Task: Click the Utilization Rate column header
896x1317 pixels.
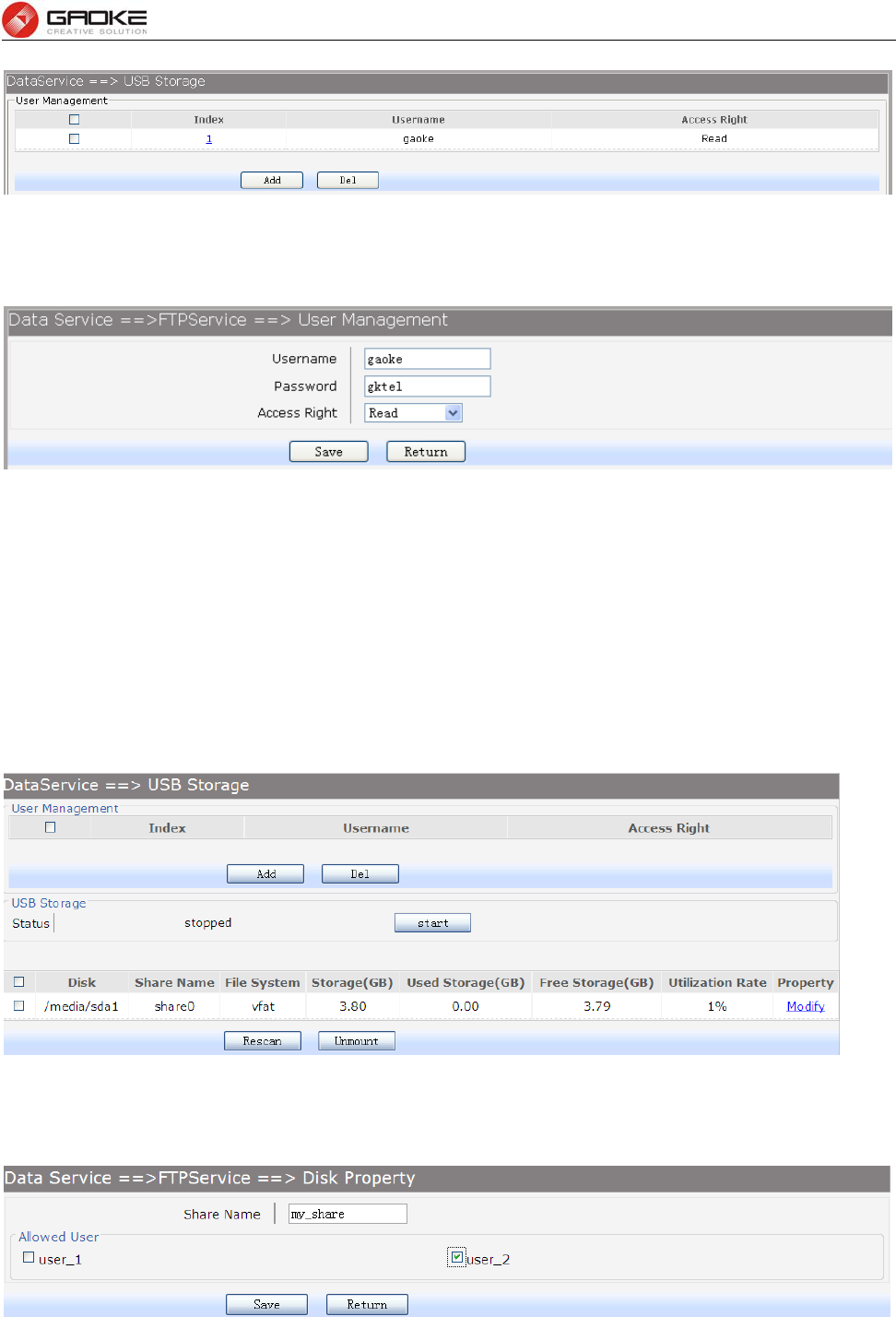Action: [717, 982]
